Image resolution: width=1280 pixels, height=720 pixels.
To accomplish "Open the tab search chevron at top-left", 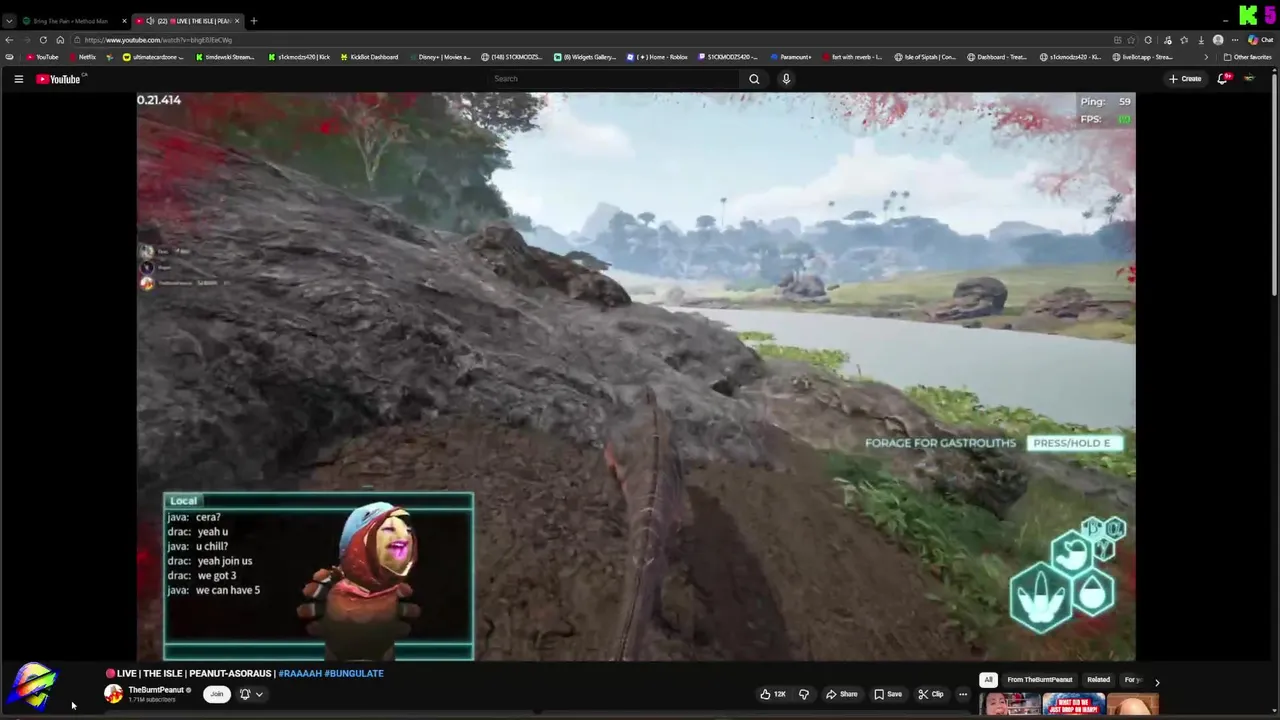I will [x=9, y=21].
